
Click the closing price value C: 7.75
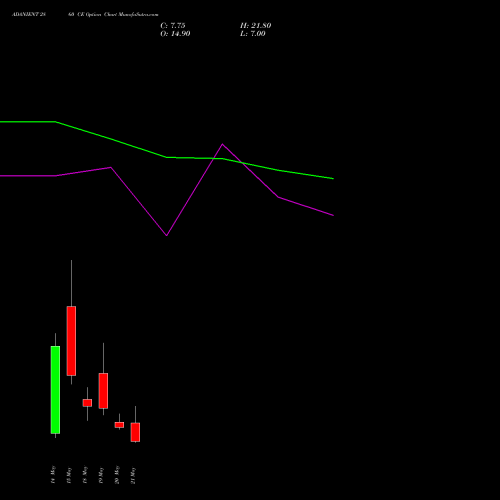(173, 26)
